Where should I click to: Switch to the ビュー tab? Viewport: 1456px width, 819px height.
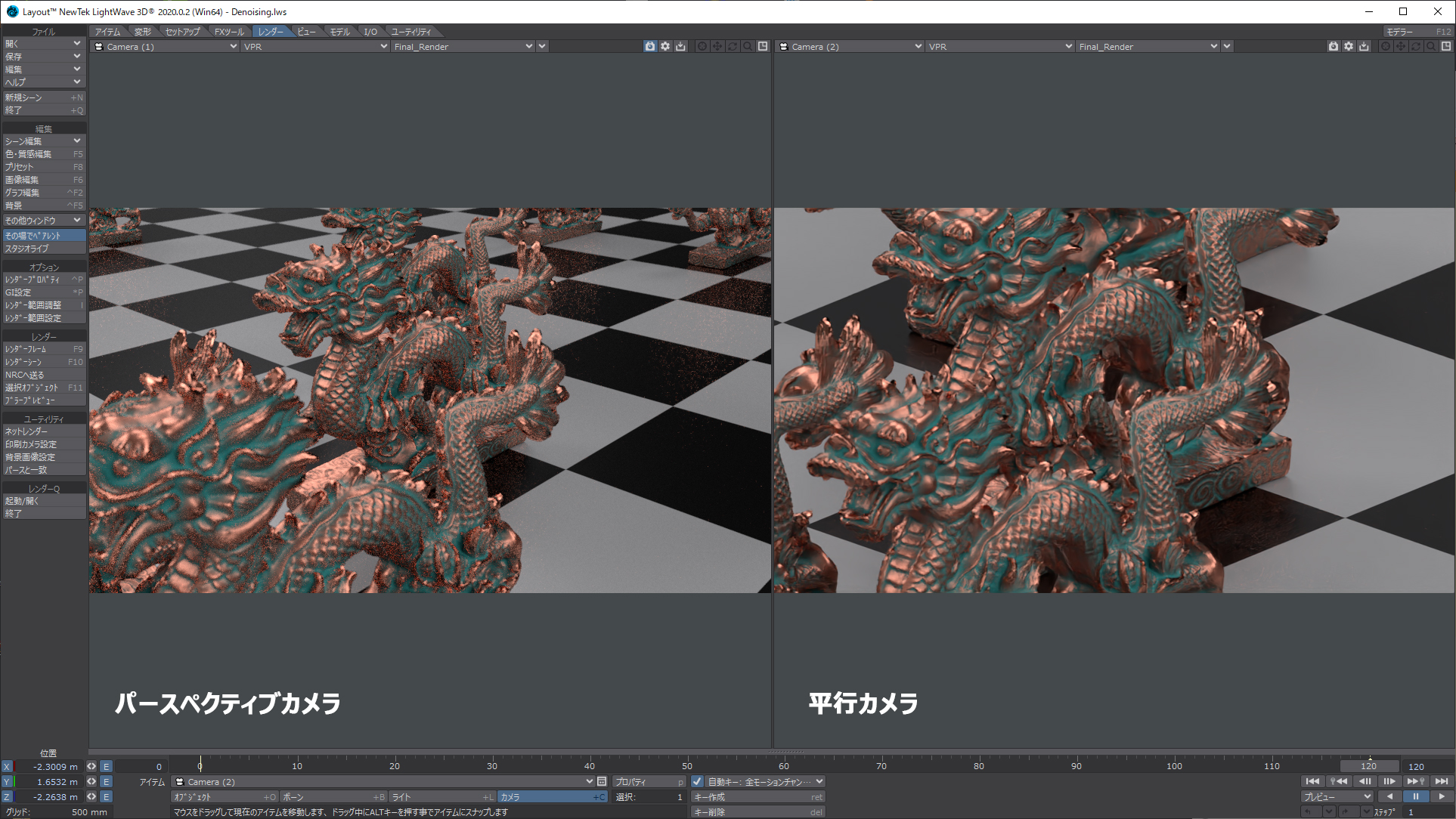click(306, 32)
